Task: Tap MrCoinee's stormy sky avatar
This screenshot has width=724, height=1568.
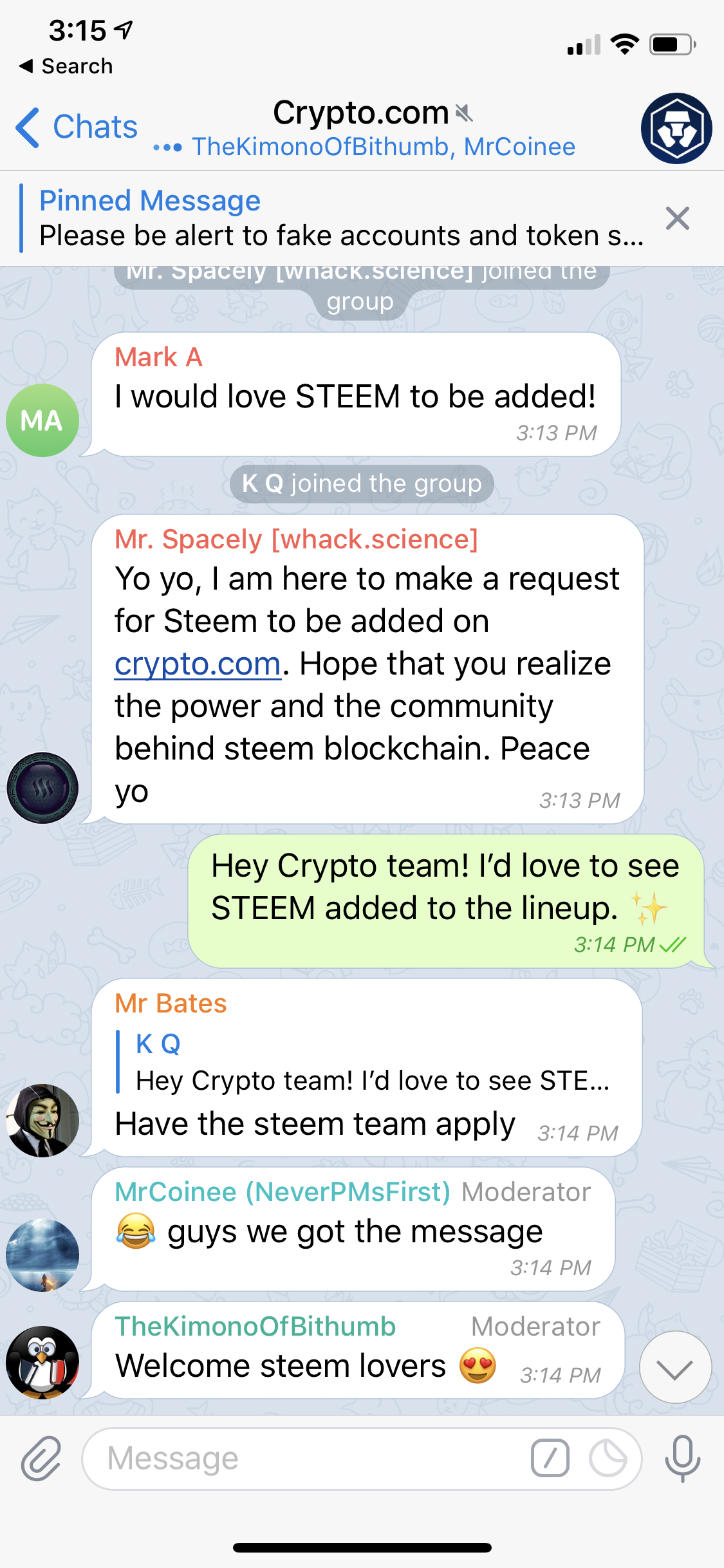Action: pos(42,1255)
